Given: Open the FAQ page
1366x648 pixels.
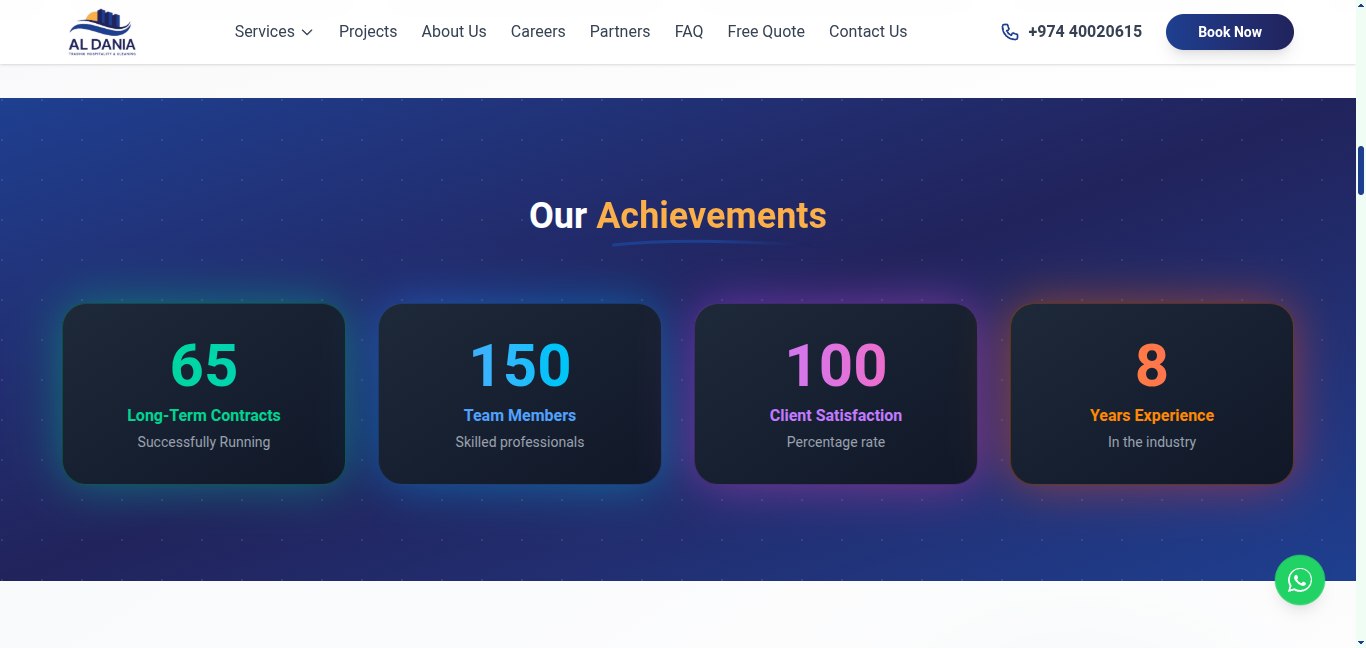Looking at the screenshot, I should coord(689,32).
